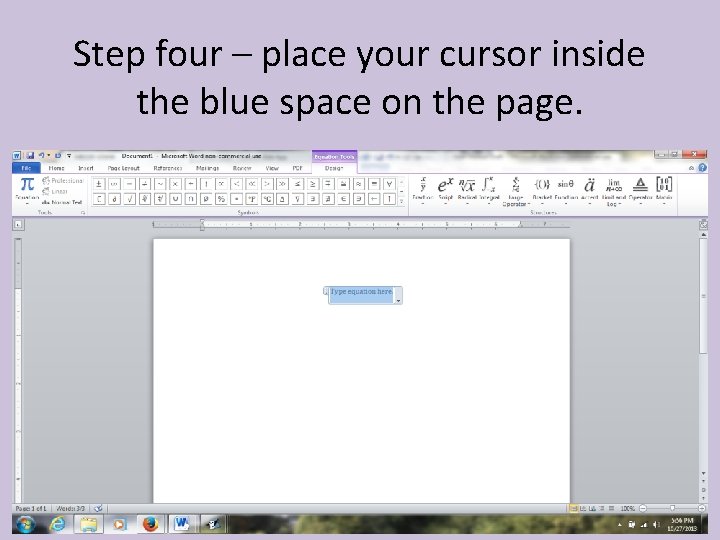This screenshot has width=720, height=540.
Task: Switch to the Page Layout tab
Action: click(124, 168)
